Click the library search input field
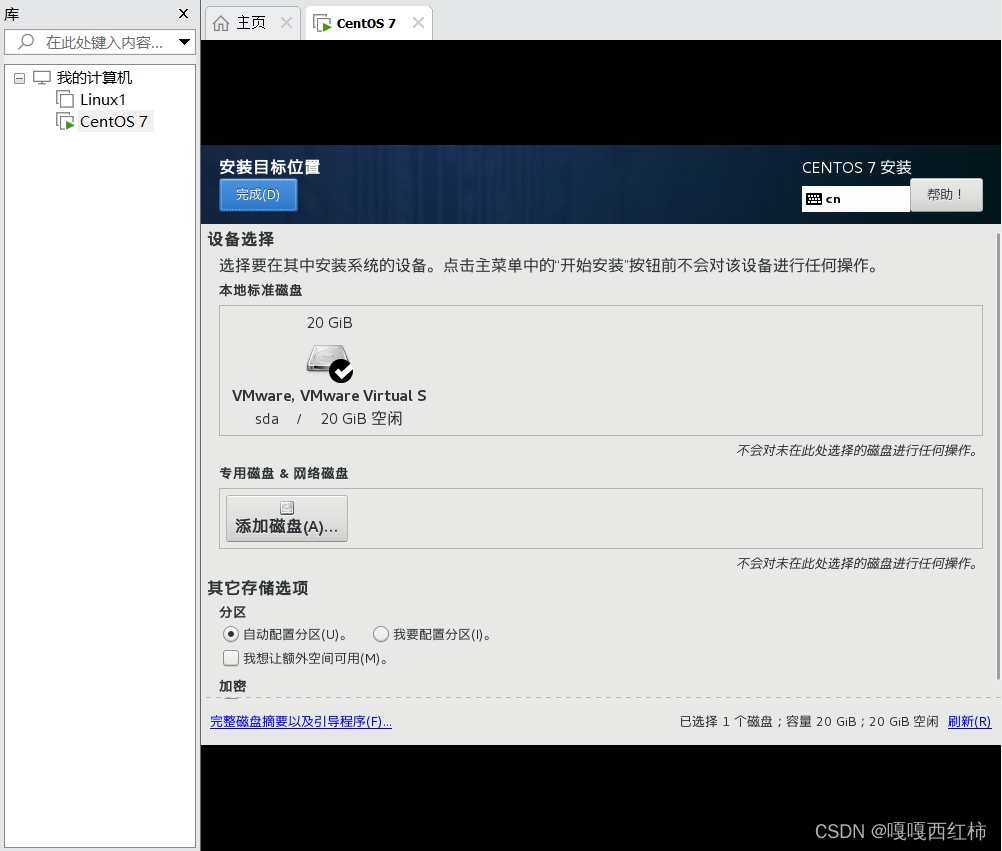1002x851 pixels. pos(100,42)
